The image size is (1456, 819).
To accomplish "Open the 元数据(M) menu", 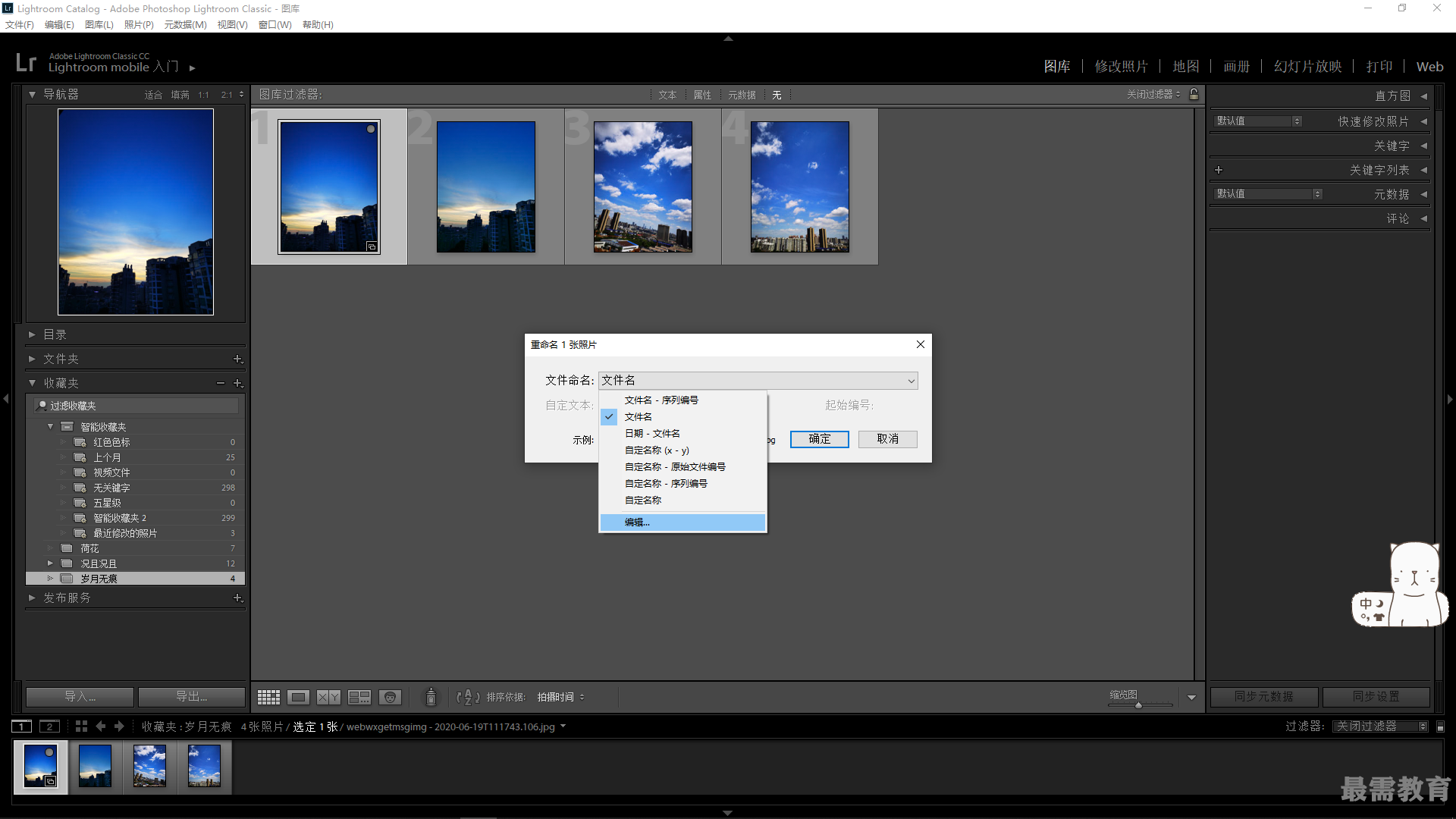I will (x=185, y=25).
